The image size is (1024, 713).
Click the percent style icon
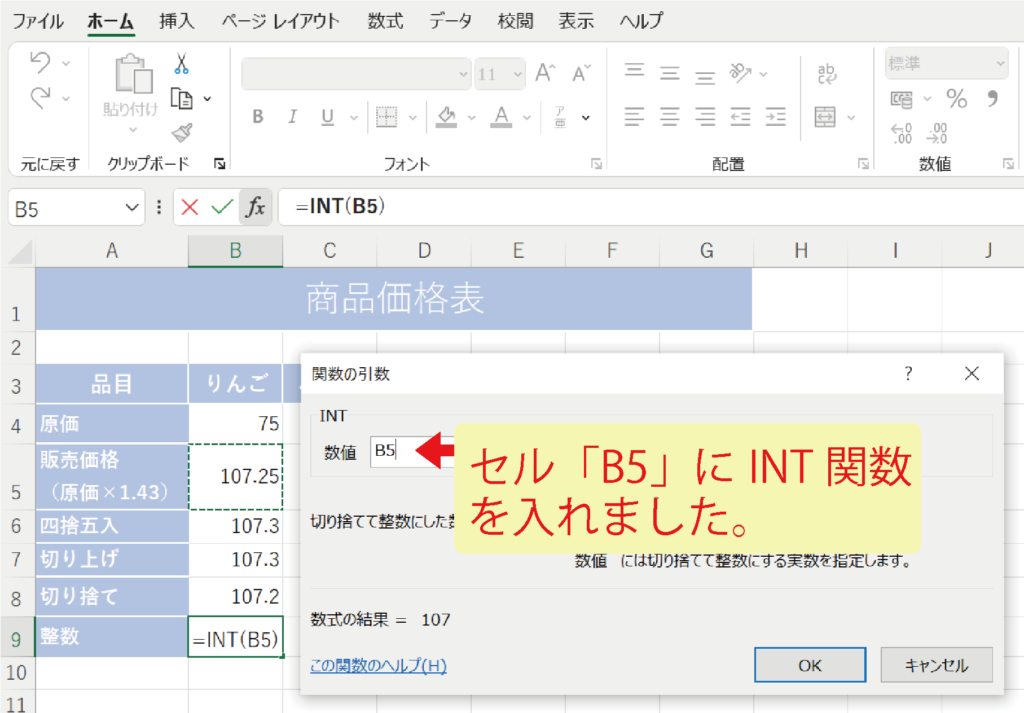click(957, 99)
